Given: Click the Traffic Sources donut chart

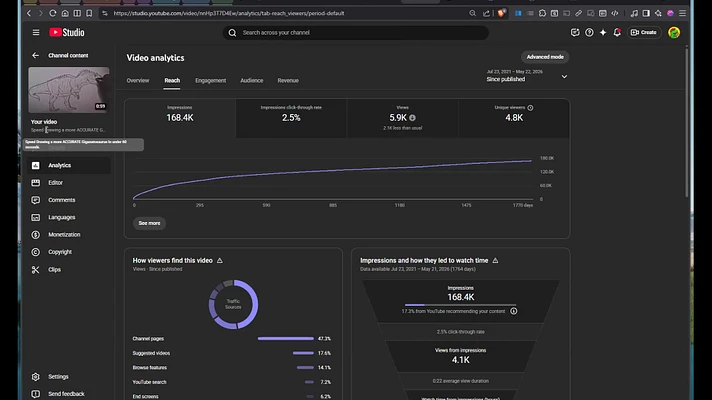Looking at the screenshot, I should (233, 304).
